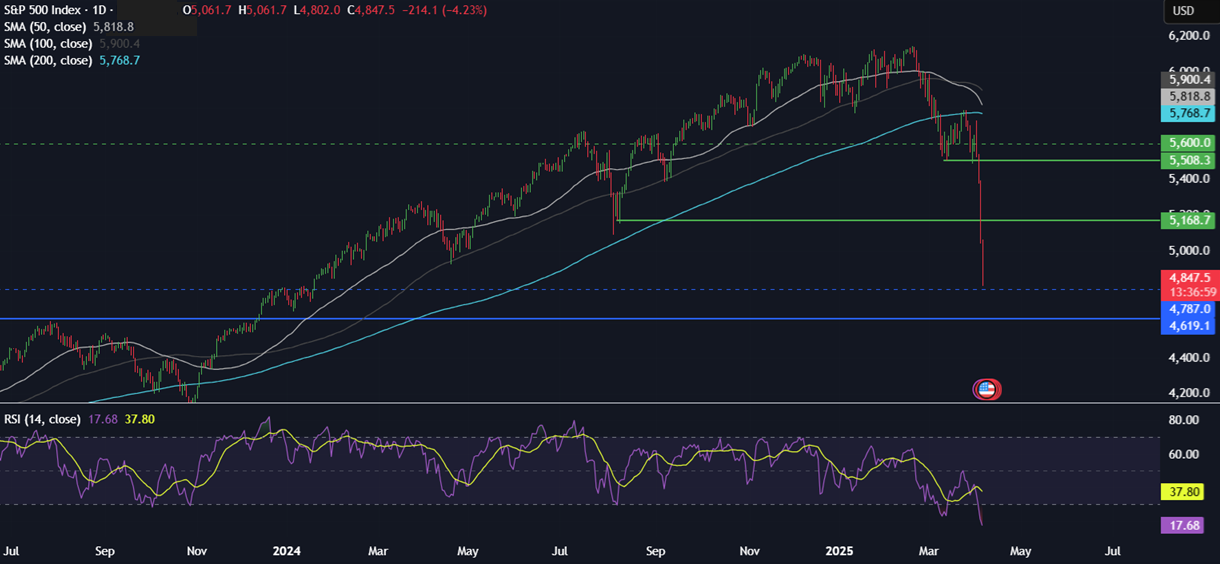Click the 2024 label on time axis
Screen dimensions: 1220x564
coord(288,551)
